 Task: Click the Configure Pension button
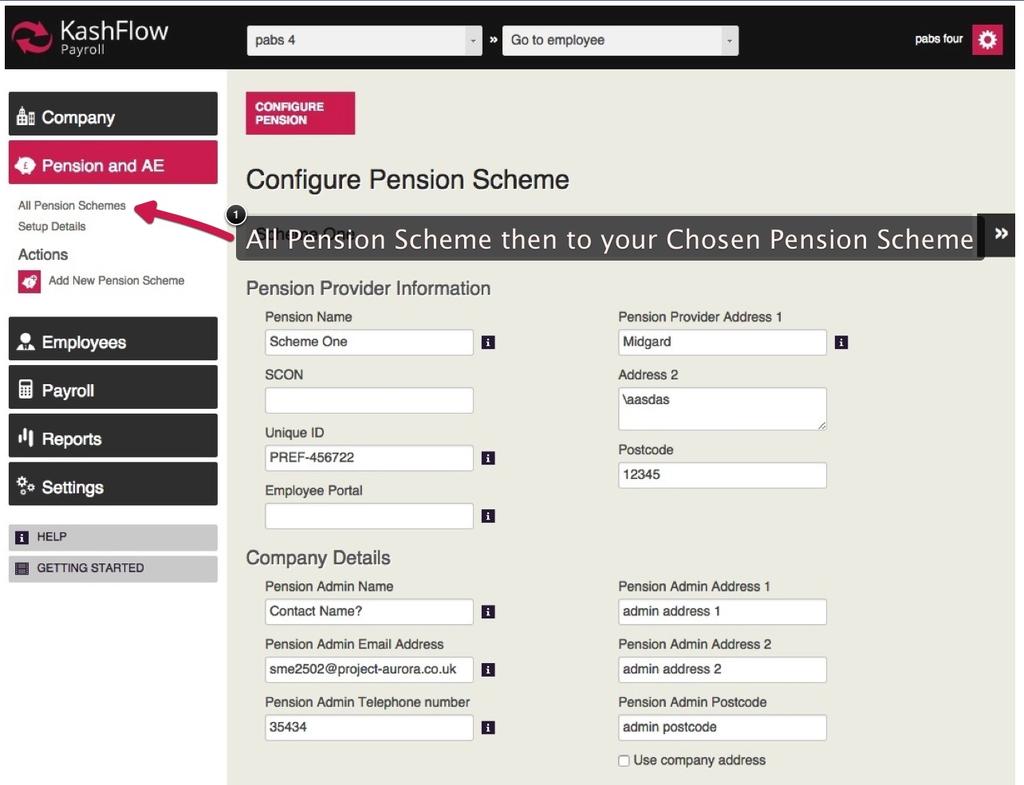click(x=300, y=113)
